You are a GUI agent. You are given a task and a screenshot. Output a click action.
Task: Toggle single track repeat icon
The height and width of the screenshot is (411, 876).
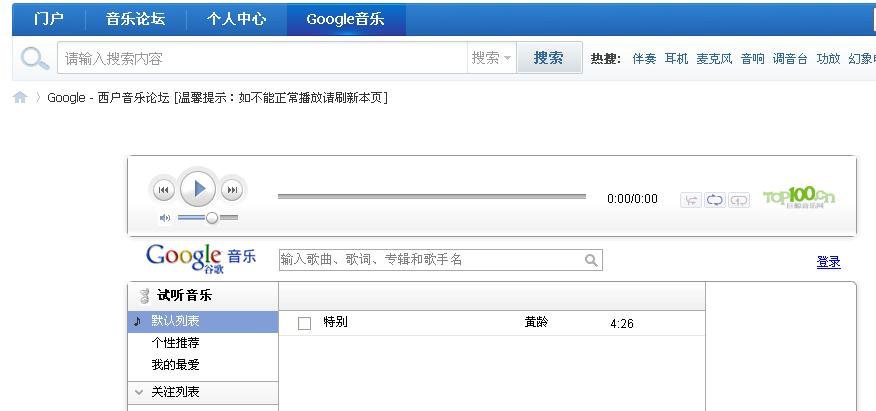click(739, 200)
